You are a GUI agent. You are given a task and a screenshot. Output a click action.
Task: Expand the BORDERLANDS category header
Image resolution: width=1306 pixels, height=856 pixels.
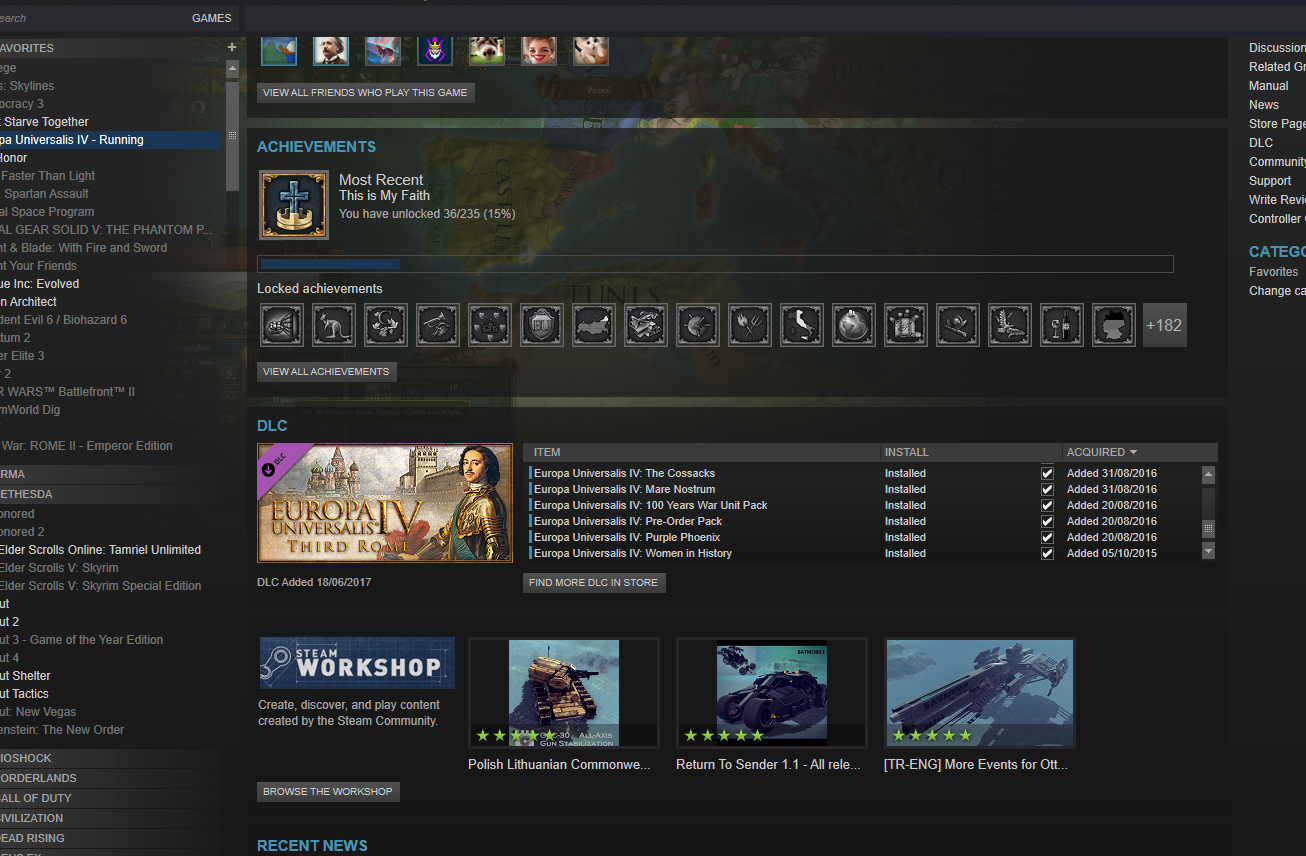point(111,778)
